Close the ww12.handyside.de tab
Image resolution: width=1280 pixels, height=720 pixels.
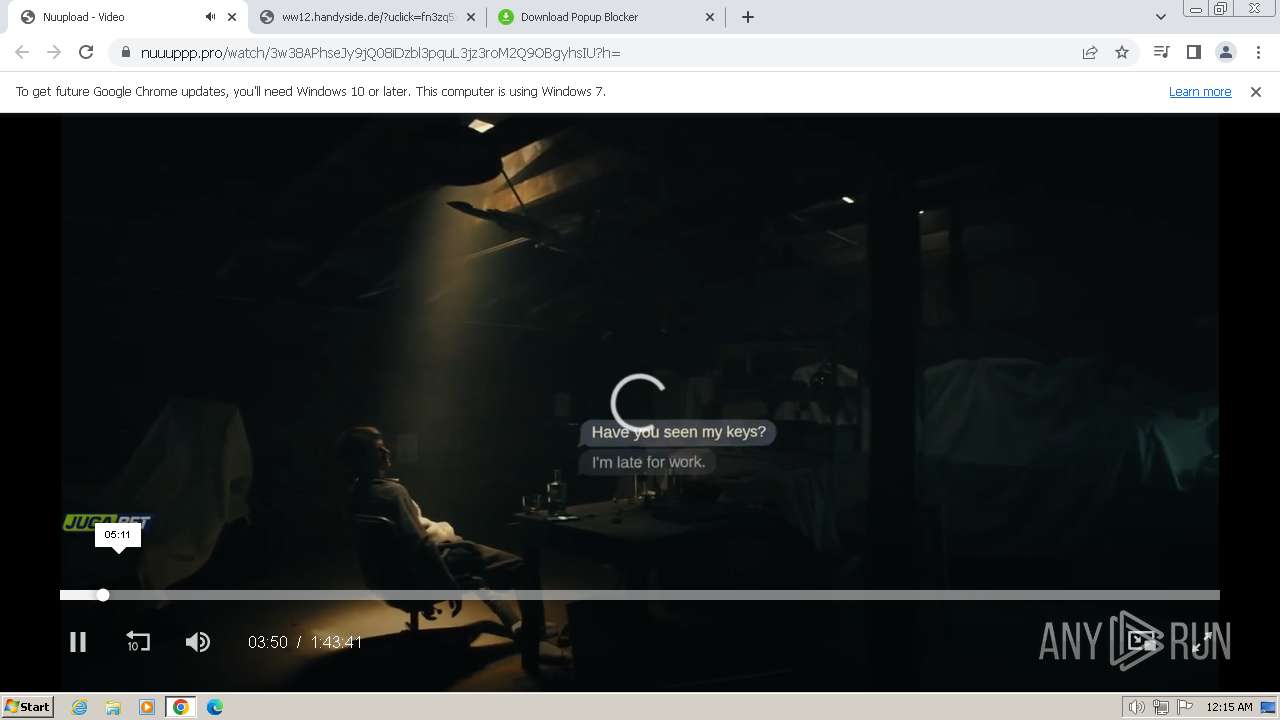point(471,17)
